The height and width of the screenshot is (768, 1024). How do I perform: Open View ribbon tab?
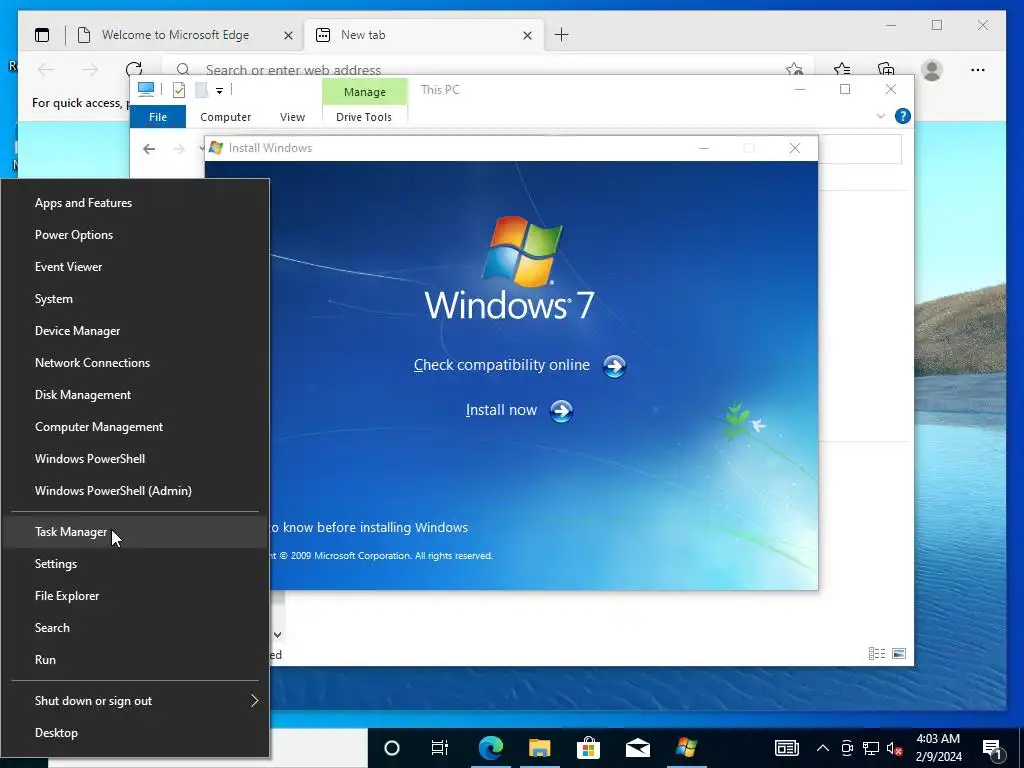pyautogui.click(x=292, y=117)
